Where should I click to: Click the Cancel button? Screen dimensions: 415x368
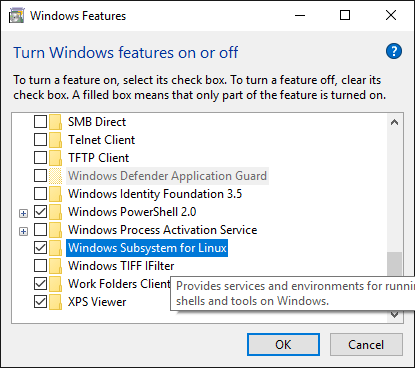[366, 345]
